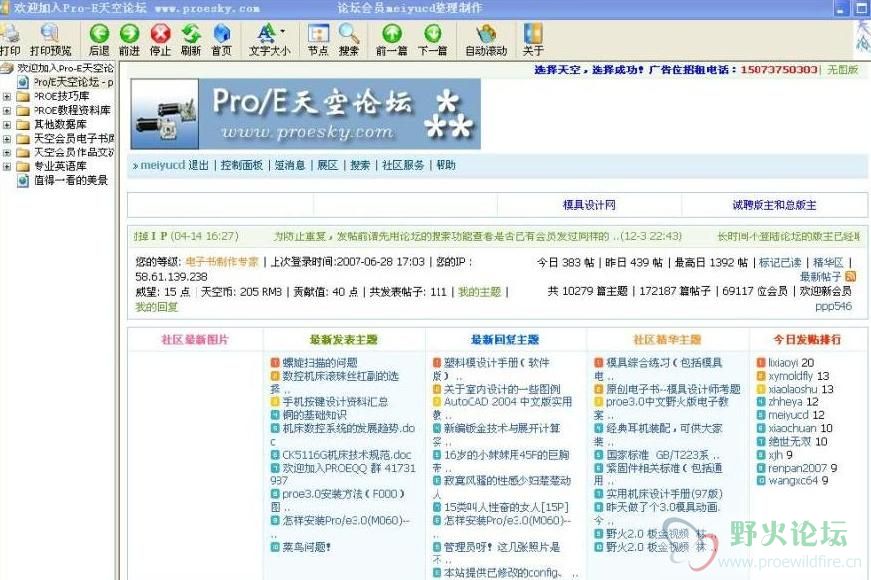Open post 铜的基础知识
This screenshot has height=580, width=871.
pyautogui.click(x=314, y=415)
